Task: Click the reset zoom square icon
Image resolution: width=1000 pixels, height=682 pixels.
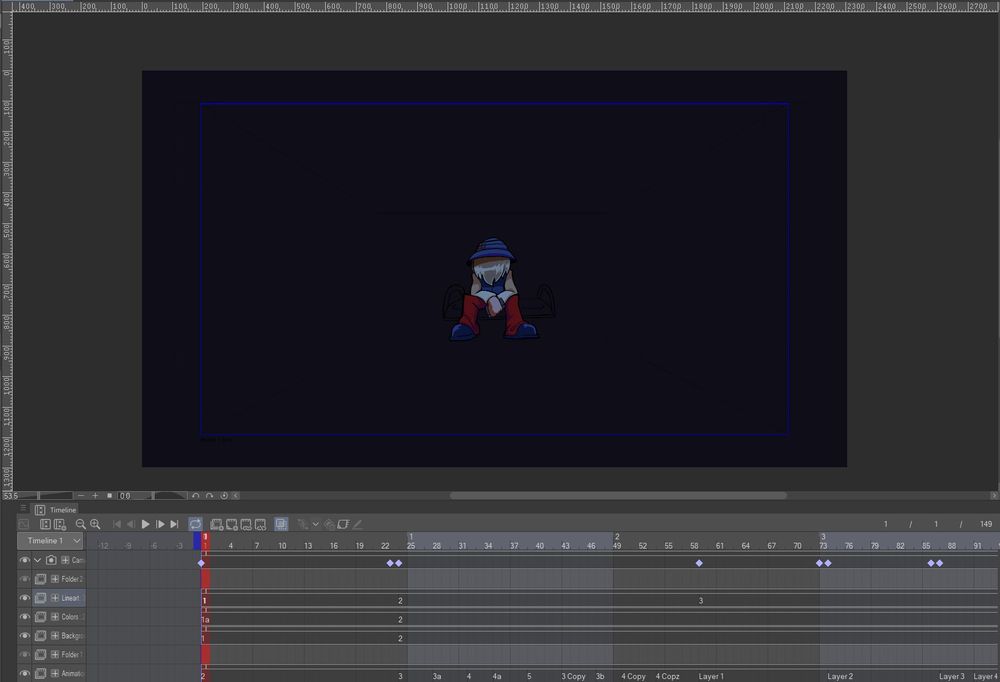Action: point(110,496)
